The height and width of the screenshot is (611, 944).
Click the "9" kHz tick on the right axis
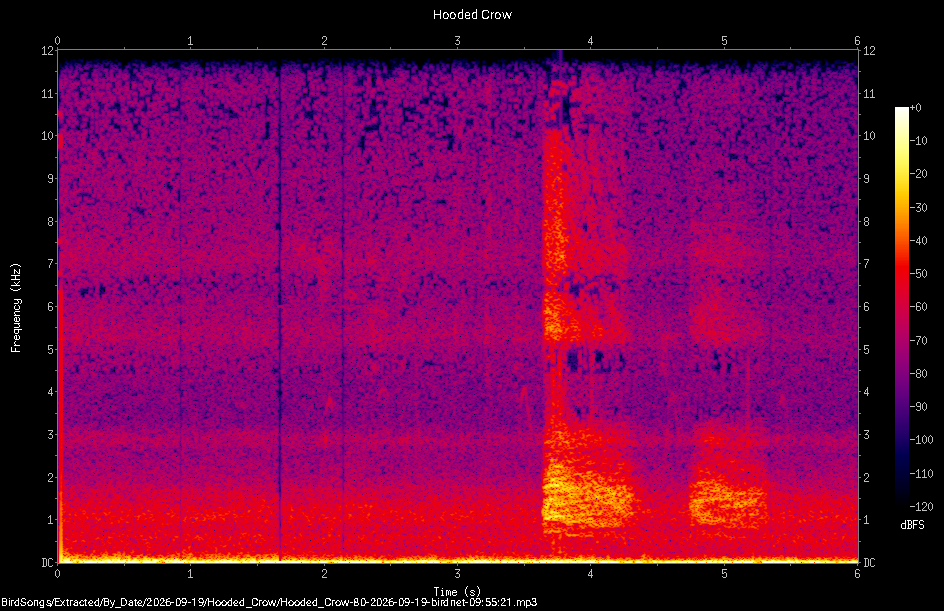click(866, 179)
